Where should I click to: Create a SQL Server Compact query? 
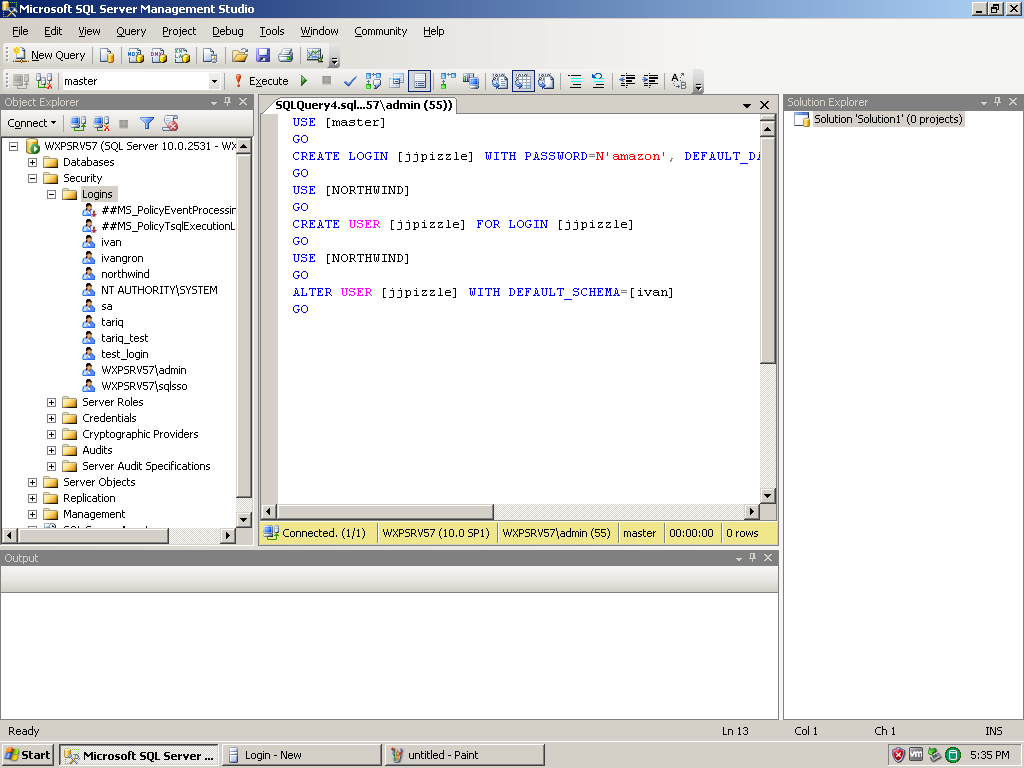coord(210,56)
